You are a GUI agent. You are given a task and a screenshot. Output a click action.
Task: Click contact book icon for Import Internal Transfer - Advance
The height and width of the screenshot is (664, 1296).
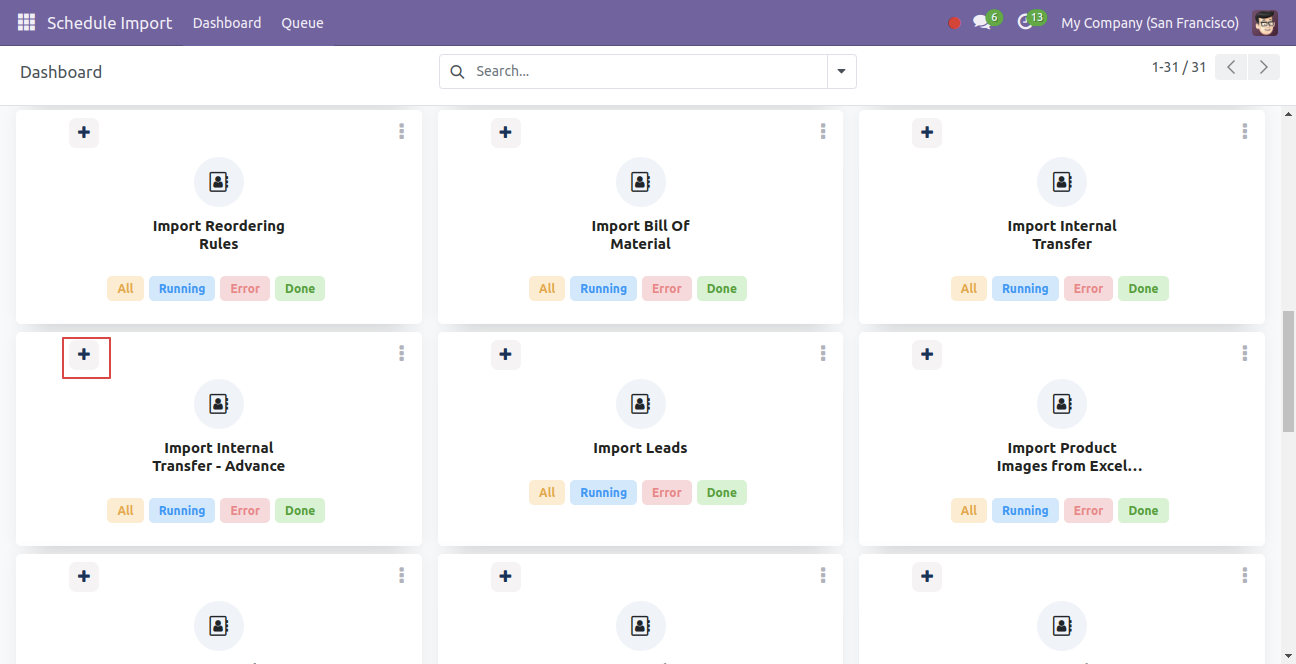pos(219,404)
